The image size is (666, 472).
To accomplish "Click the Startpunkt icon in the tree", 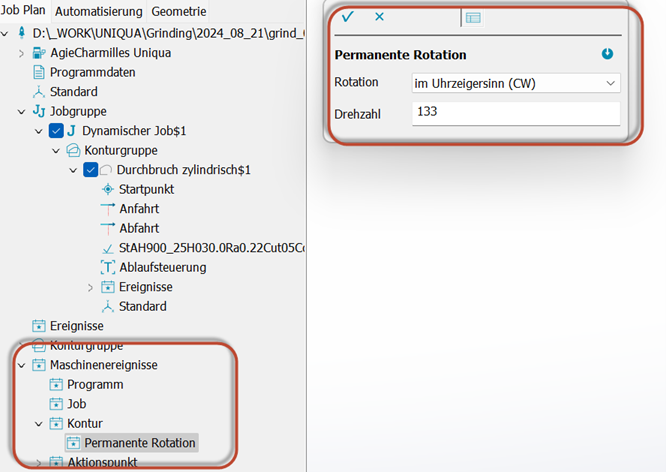I will coord(108,189).
